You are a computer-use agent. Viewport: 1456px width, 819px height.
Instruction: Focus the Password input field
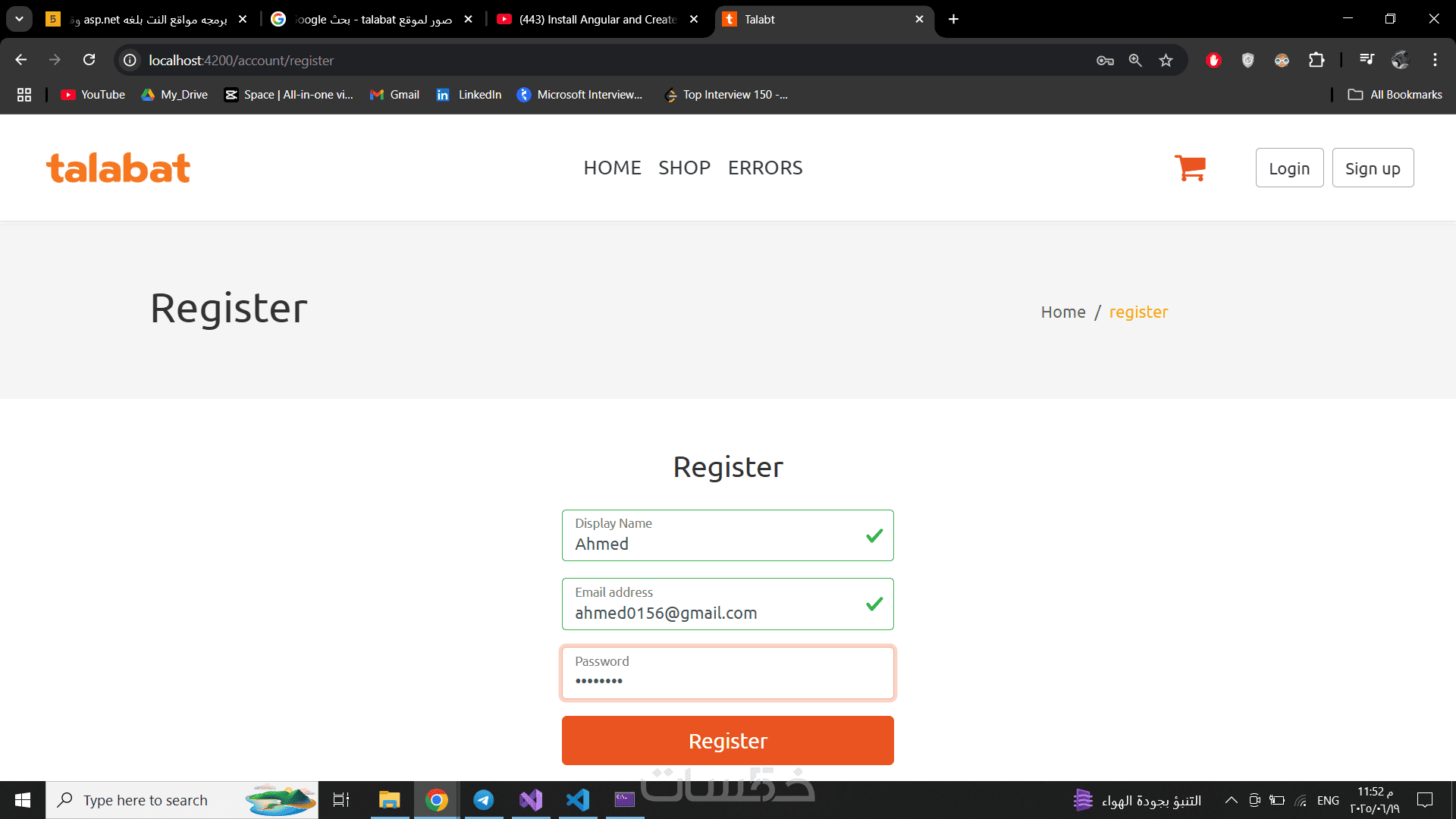[727, 673]
